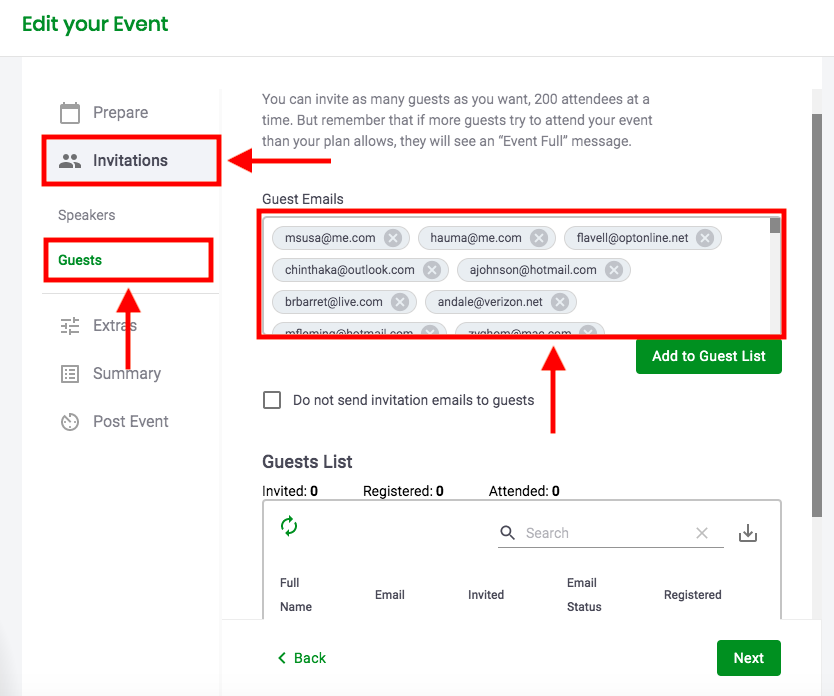
Task: Click the Extras sliders icon
Action: point(69,325)
